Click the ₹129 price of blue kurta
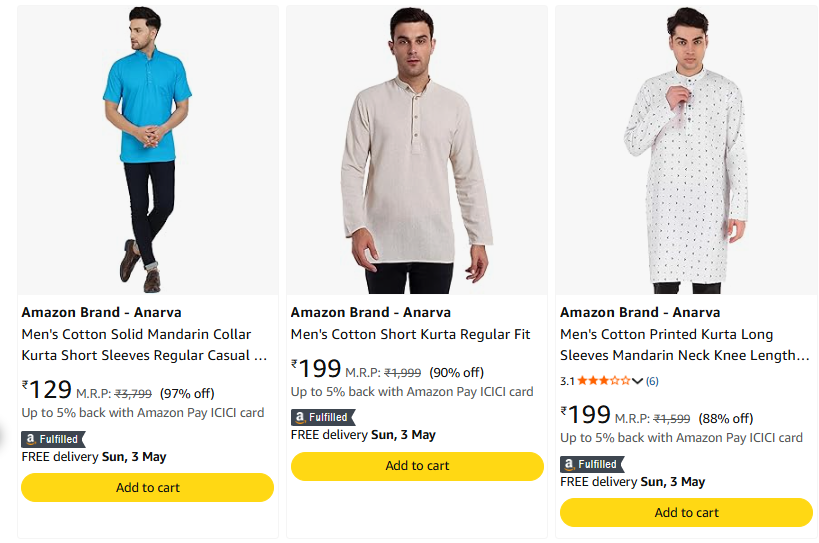819x543 pixels. 47,390
